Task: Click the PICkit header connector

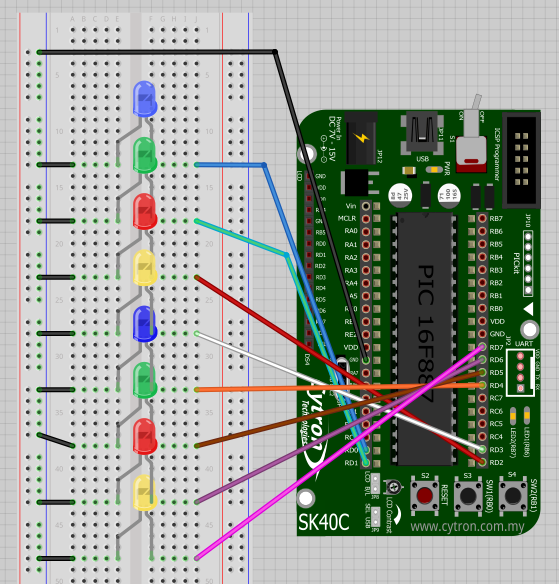Action: point(528,263)
